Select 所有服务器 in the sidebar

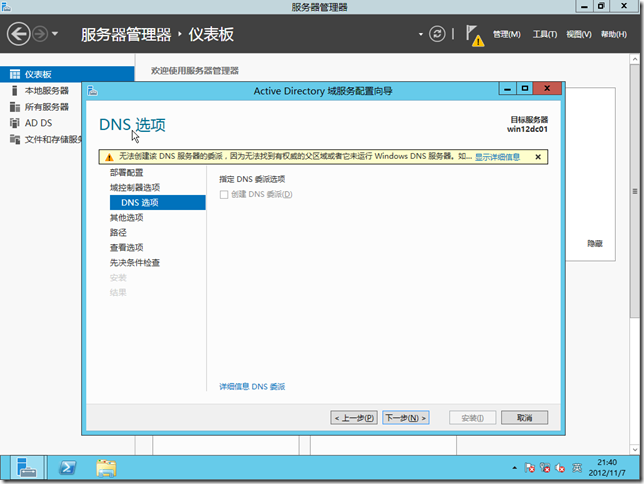coord(46,107)
